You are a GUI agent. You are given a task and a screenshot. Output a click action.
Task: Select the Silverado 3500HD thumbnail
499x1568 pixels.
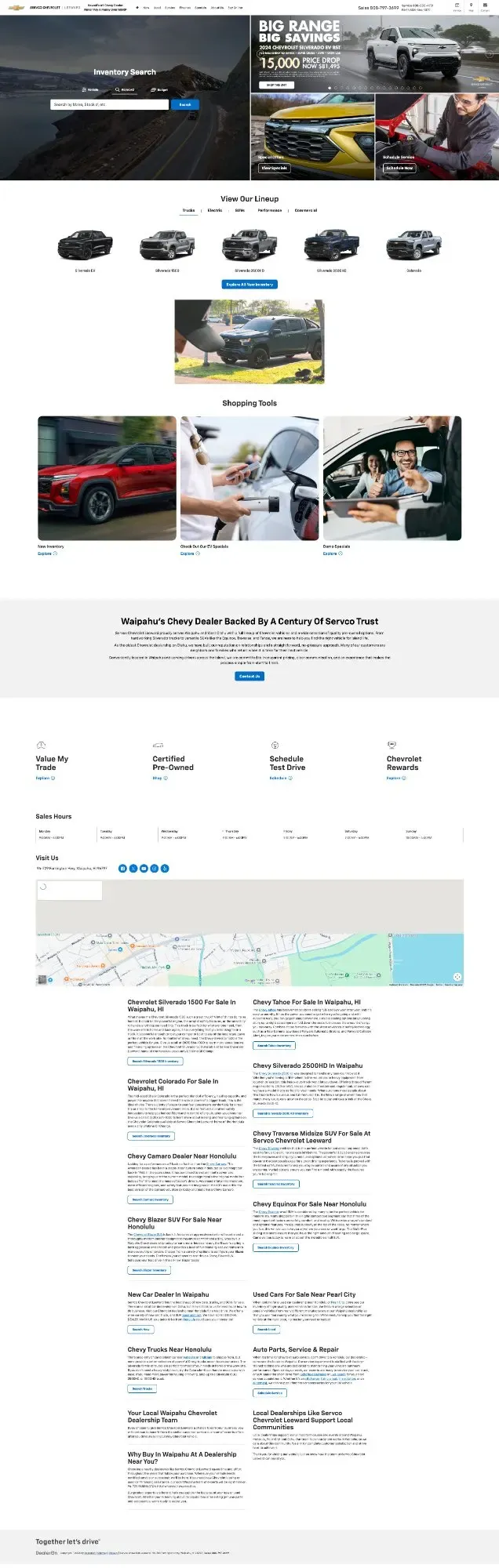point(332,245)
